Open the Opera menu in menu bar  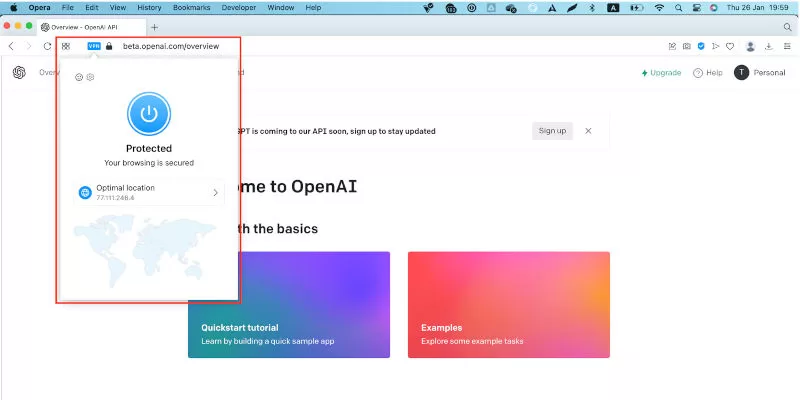click(39, 8)
